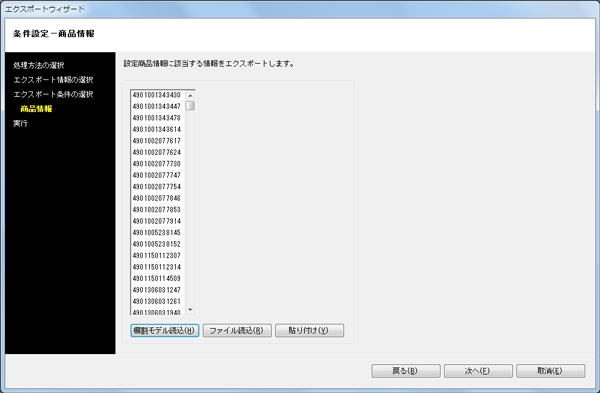Image resolution: width=600 pixels, height=393 pixels.
Task: Click the list scrollbar up arrow
Action: tap(190, 95)
